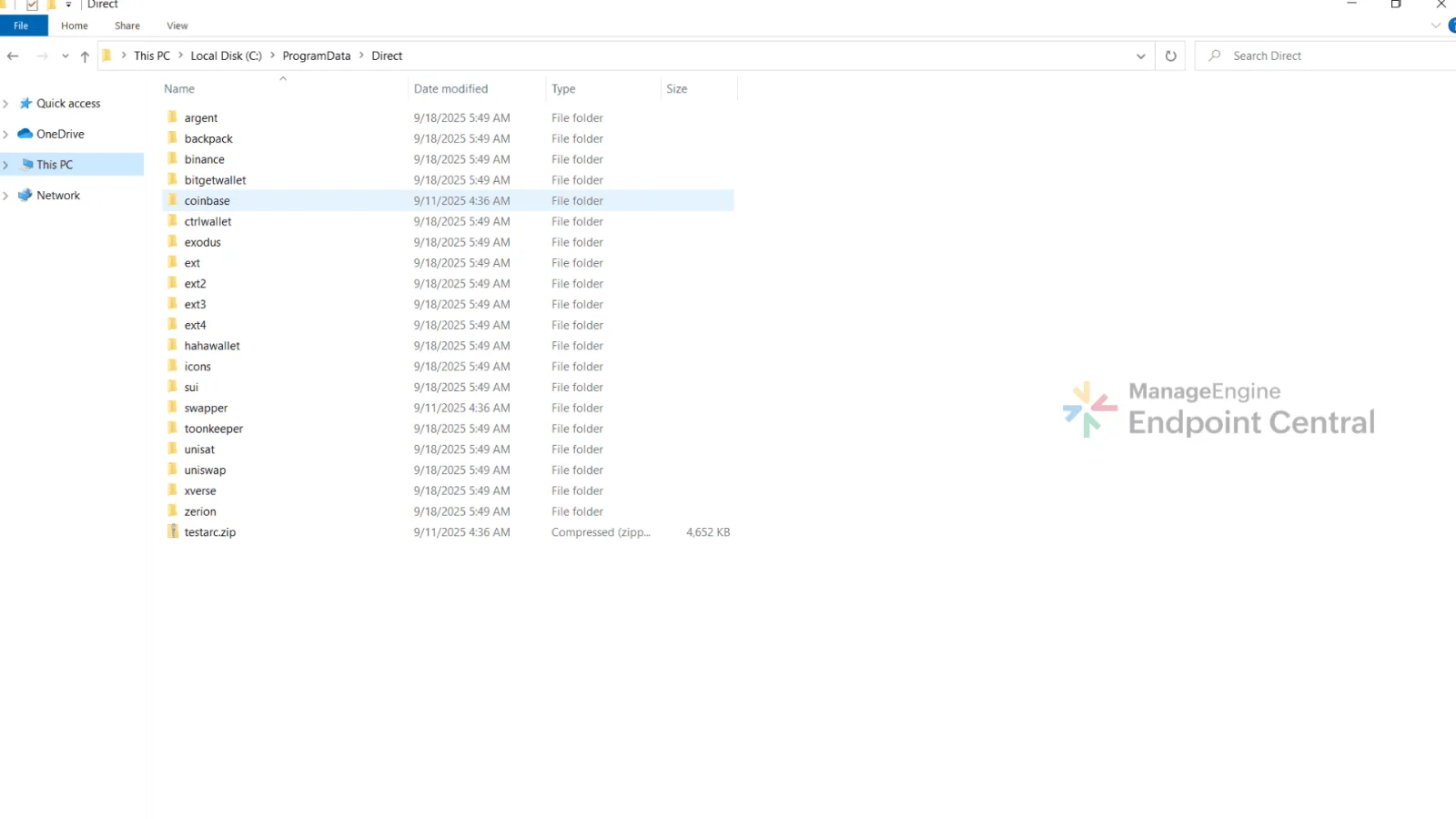Click the uniswap folder icon

click(172, 470)
